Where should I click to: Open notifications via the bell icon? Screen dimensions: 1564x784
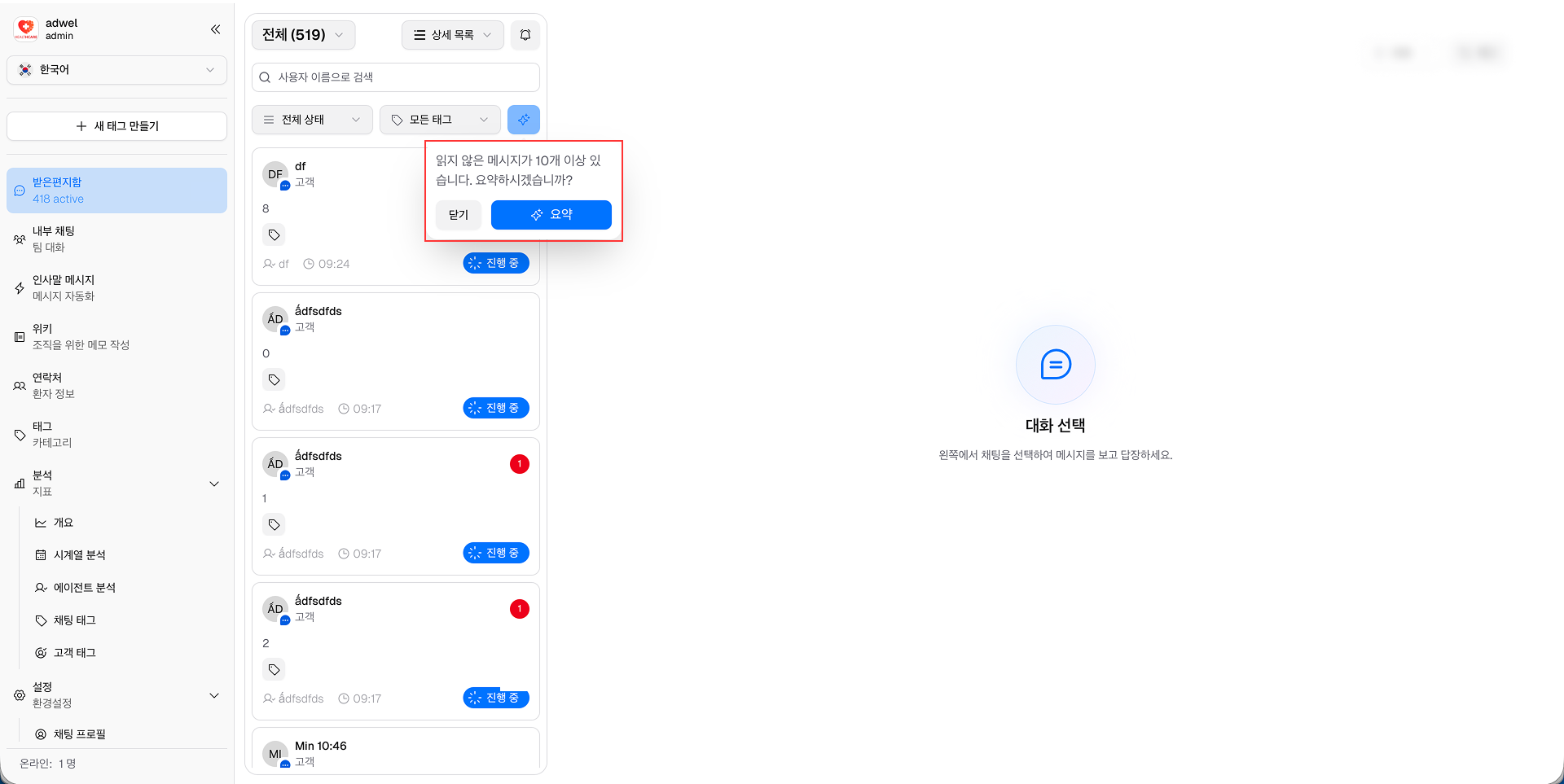(x=525, y=35)
